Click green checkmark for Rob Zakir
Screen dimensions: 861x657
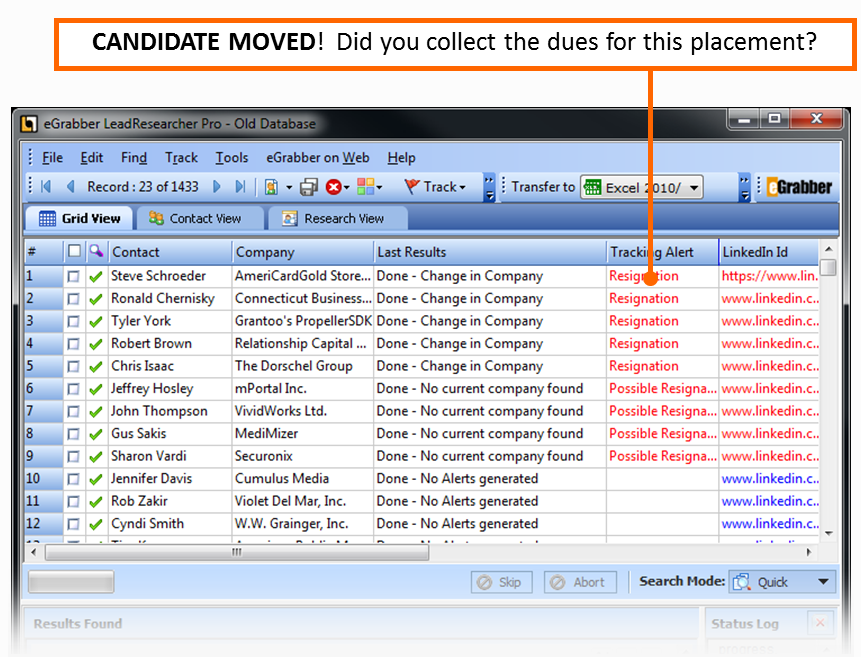tap(96, 502)
